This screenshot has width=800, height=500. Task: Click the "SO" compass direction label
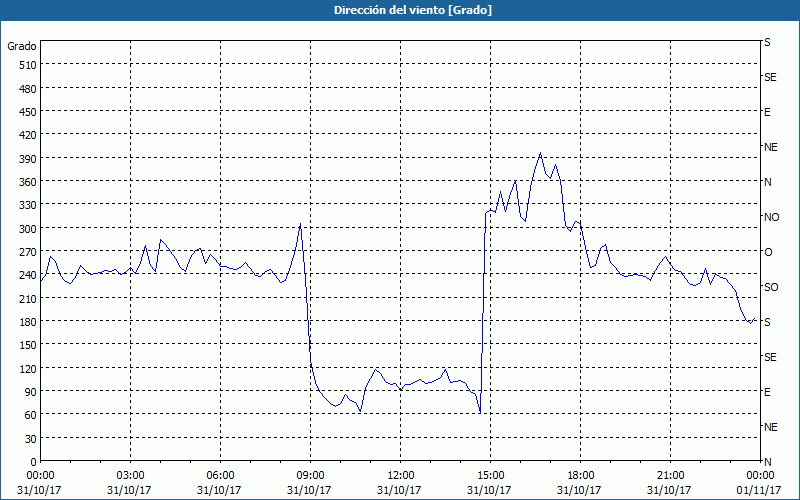coord(771,287)
